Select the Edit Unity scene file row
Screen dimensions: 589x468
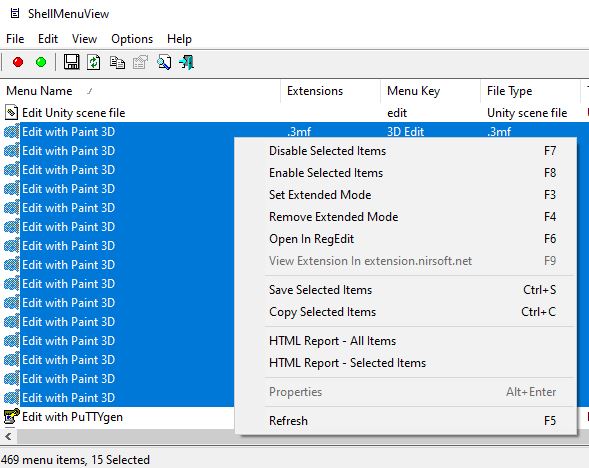pyautogui.click(x=294, y=113)
